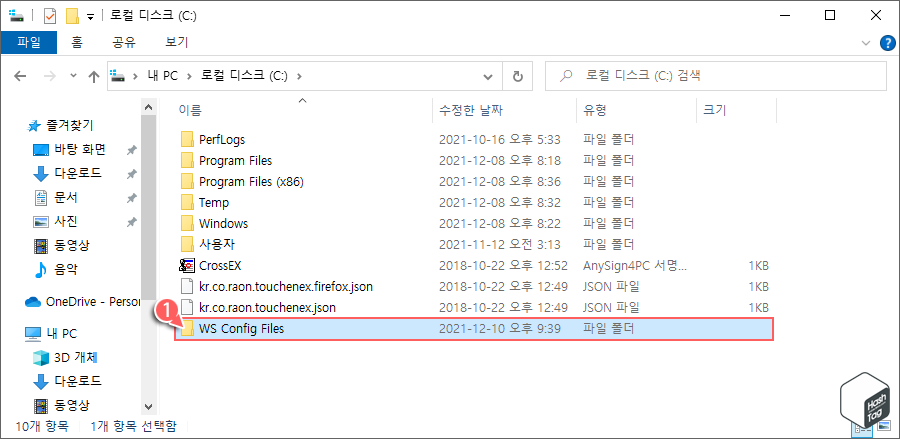The height and width of the screenshot is (439, 900).
Task: Select the kr.co.raon.touchenex.json file icon
Action: [187, 308]
